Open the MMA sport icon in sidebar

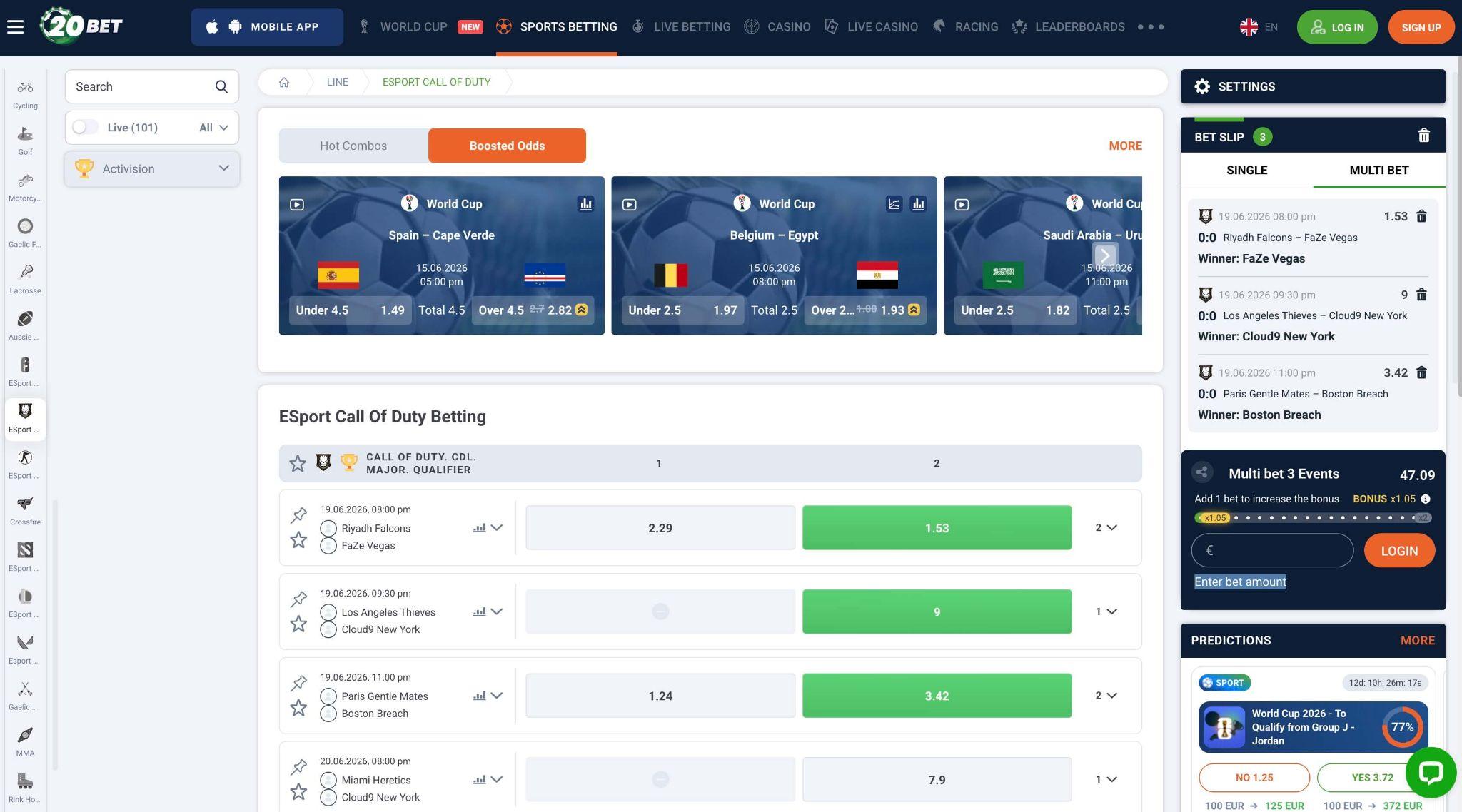(25, 741)
